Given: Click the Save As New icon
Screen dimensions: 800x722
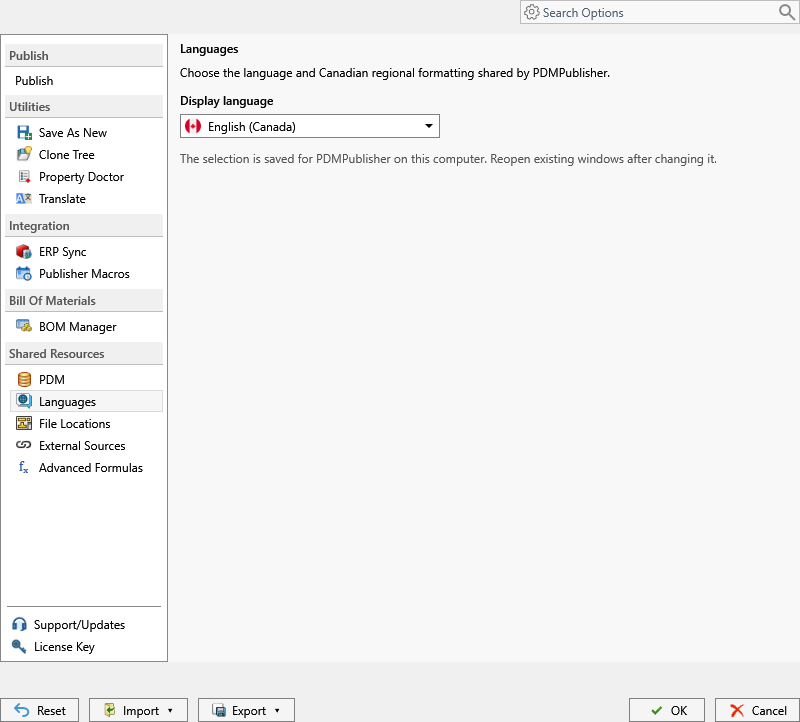Looking at the screenshot, I should click(24, 133).
